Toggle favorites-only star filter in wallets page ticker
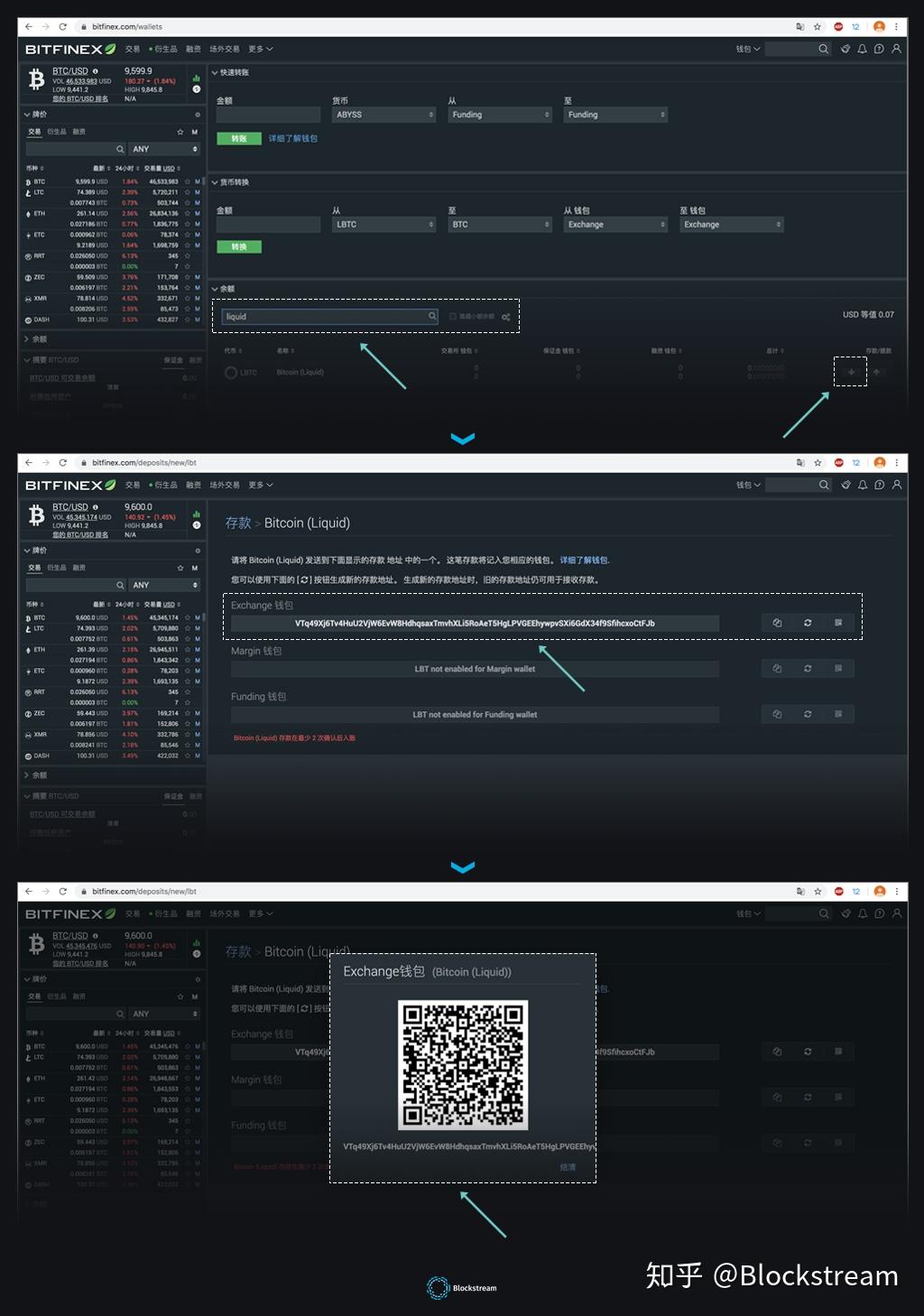Image resolution: width=924 pixels, height=1316 pixels. 180,132
